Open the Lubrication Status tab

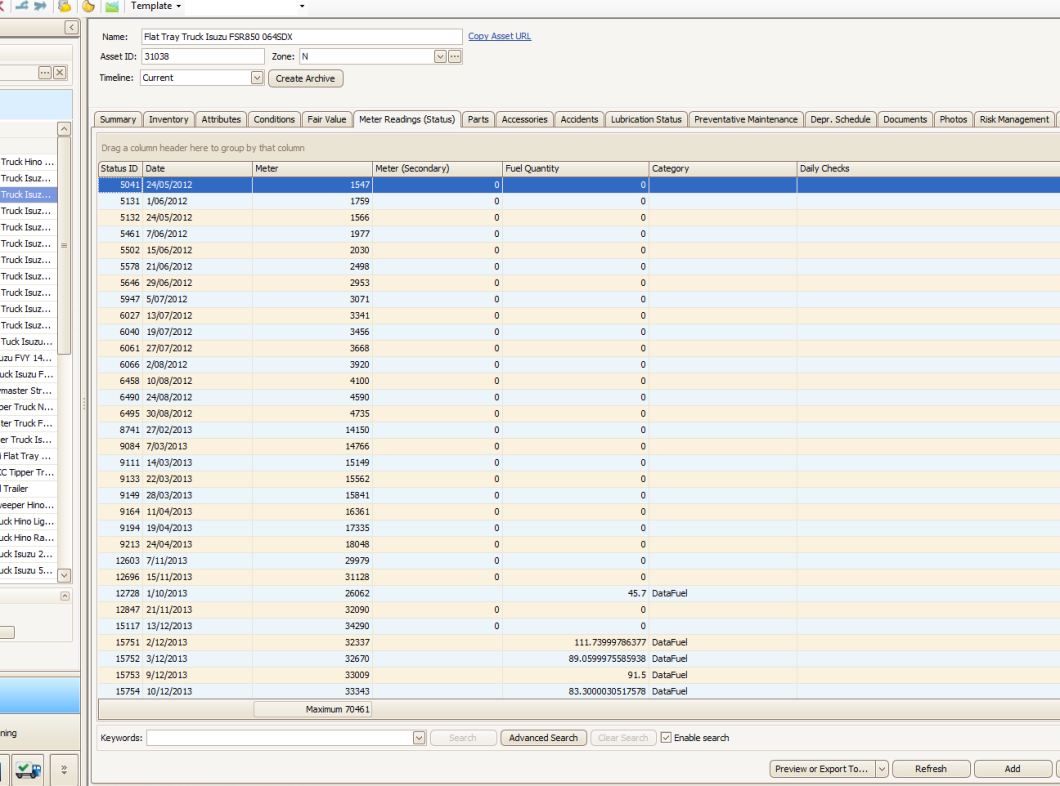tap(646, 119)
